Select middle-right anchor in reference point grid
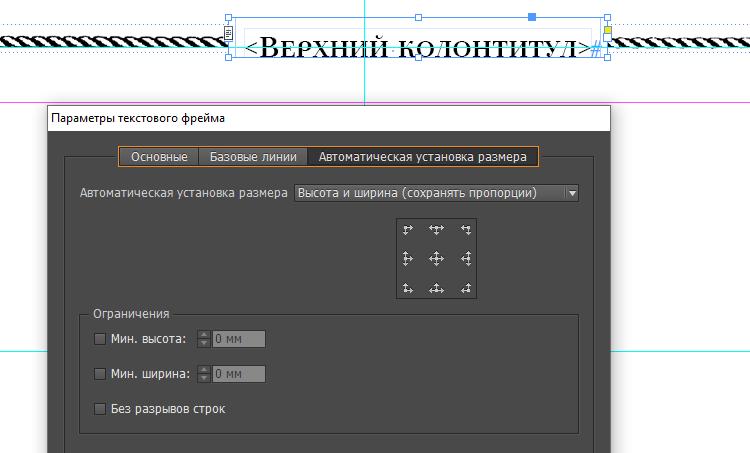The width and height of the screenshot is (750, 453). coord(466,259)
